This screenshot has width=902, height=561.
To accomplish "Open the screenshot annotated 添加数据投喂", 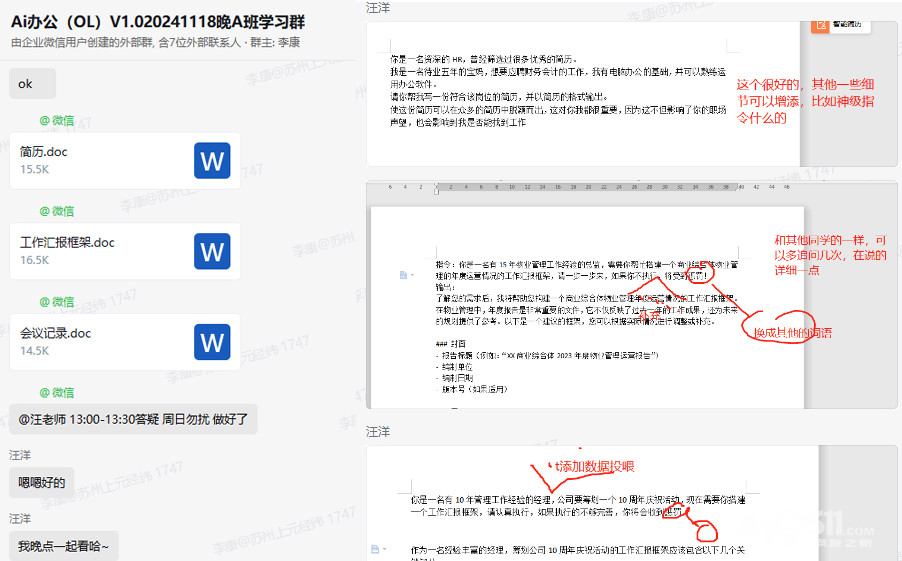I will (x=583, y=500).
